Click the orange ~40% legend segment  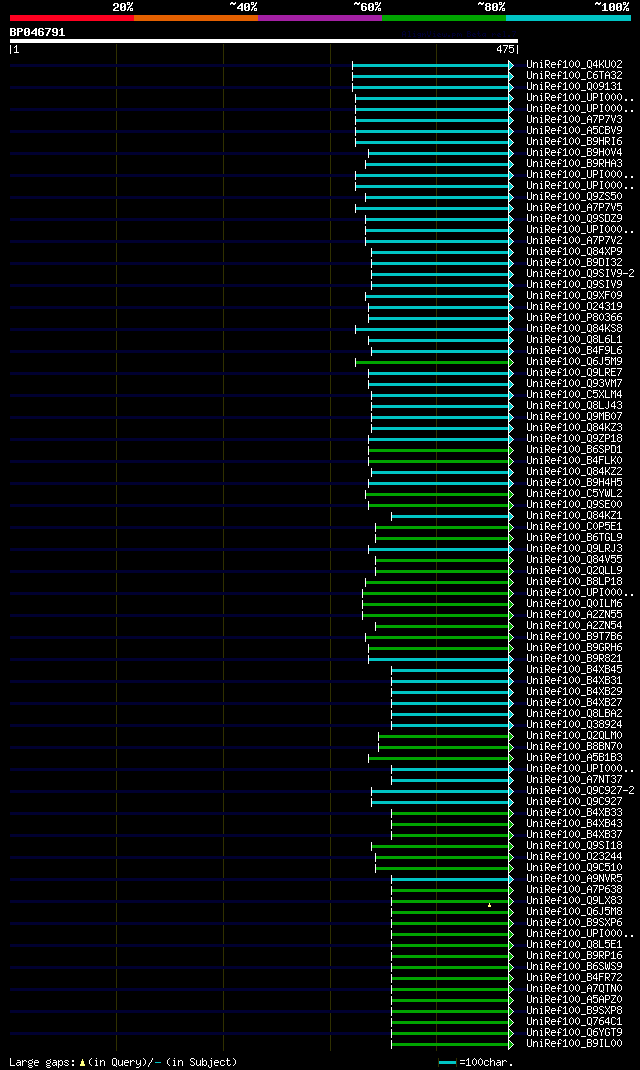196,18
